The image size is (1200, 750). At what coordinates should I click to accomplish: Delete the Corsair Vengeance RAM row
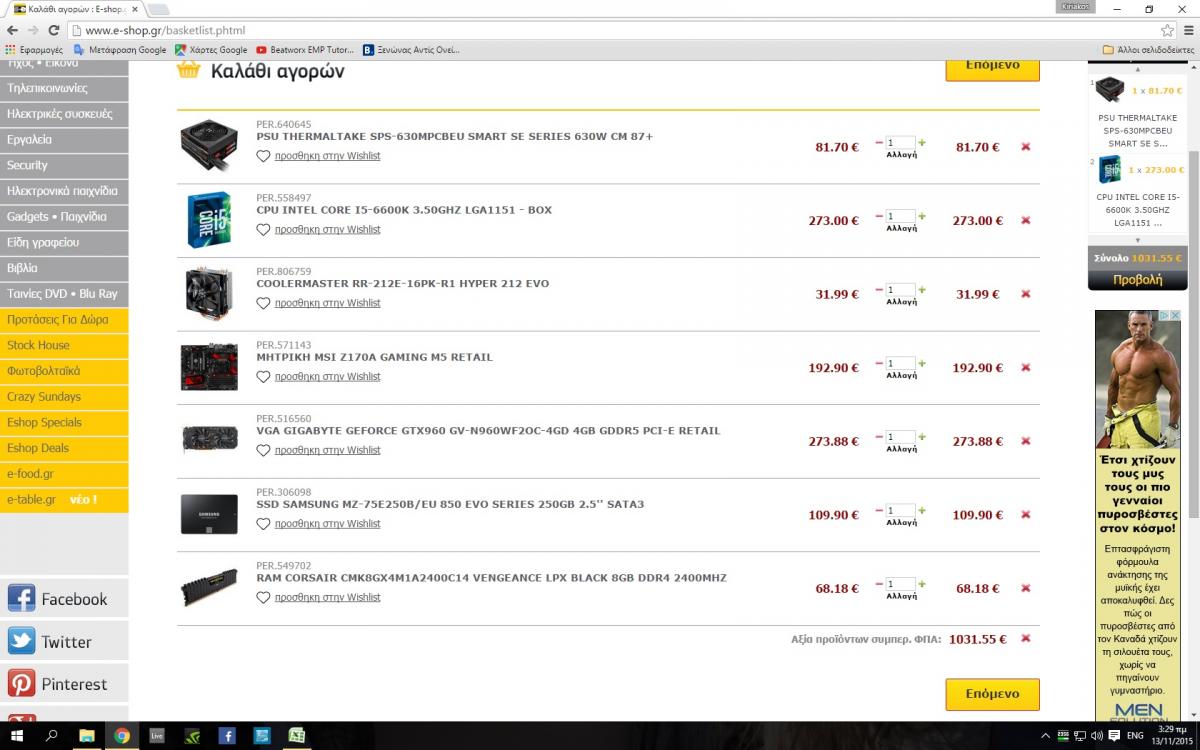click(1025, 588)
